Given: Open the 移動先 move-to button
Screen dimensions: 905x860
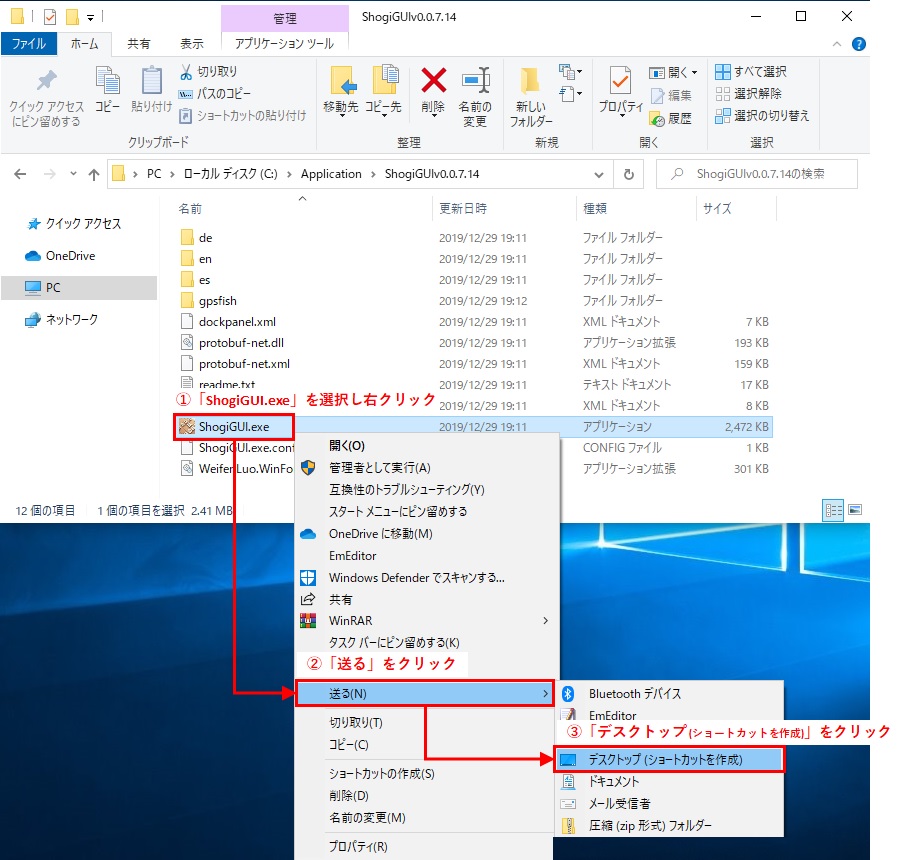Looking at the screenshot, I should click(x=341, y=91).
